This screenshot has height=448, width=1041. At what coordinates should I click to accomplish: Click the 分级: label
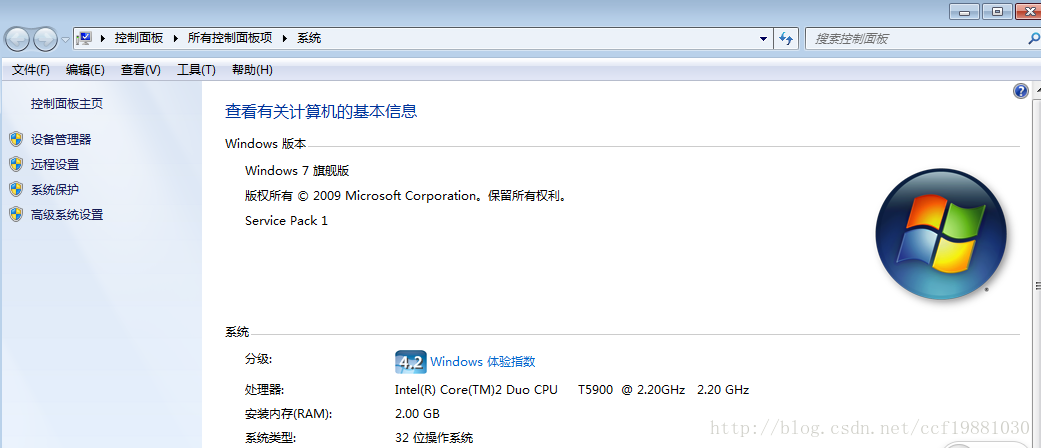[259, 359]
